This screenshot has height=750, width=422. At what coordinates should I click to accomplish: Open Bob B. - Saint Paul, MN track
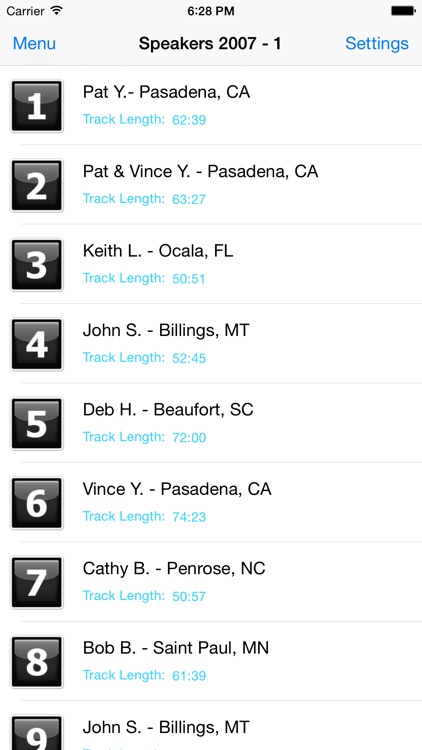pos(211,662)
